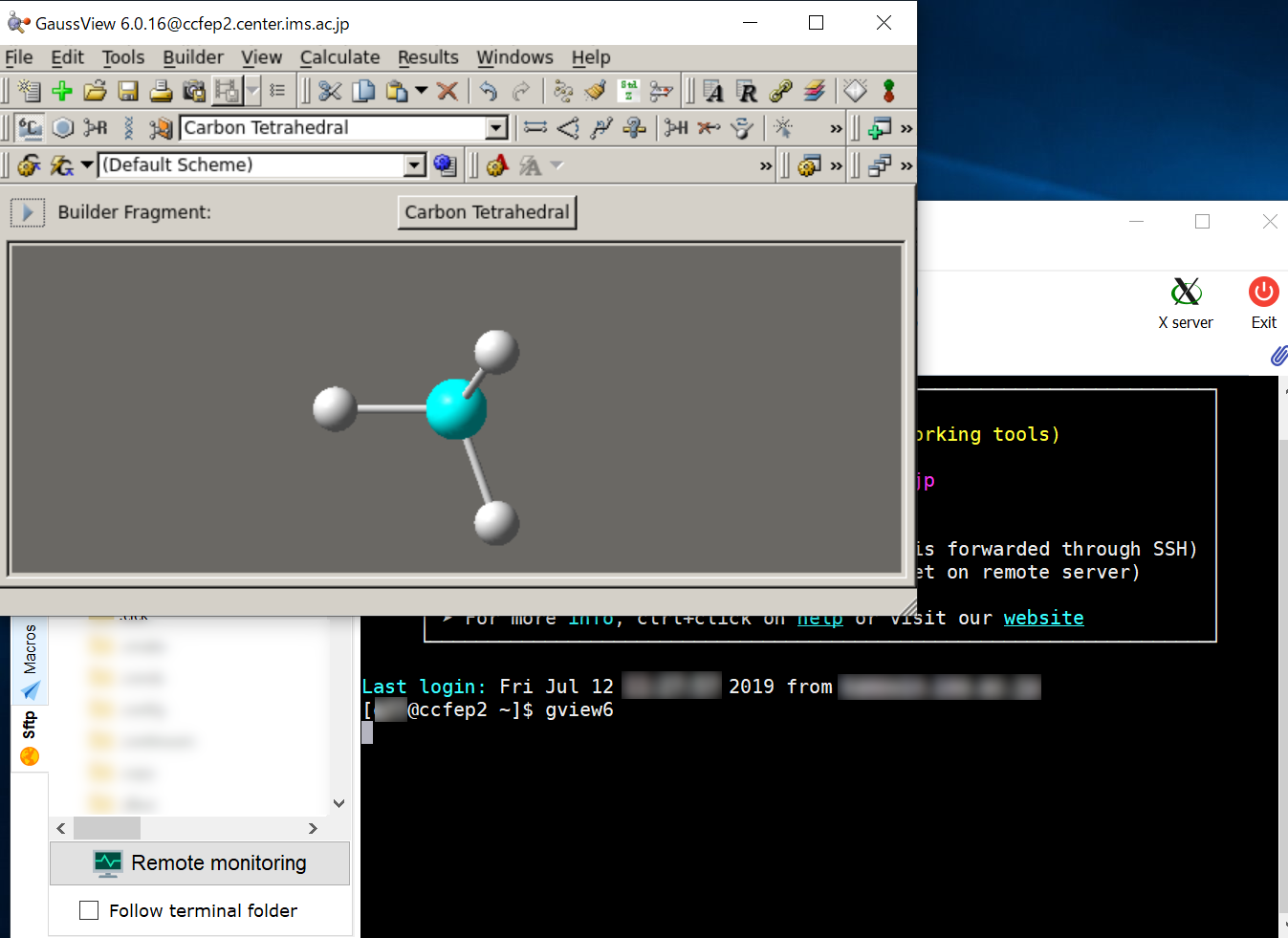Copy with the two-pages icon

coord(363,91)
